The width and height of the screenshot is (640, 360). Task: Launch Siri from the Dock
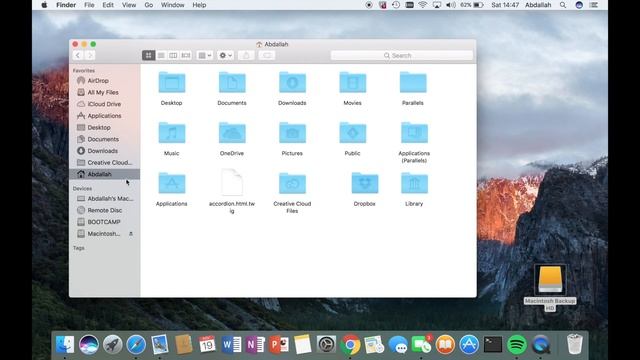89,345
